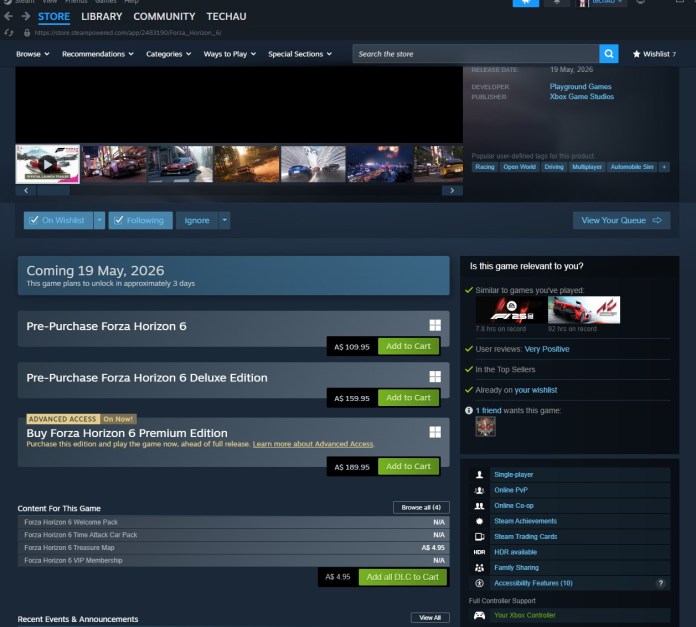
Task: Open the friend's avatar who wants this game
Action: pyautogui.click(x=485, y=427)
